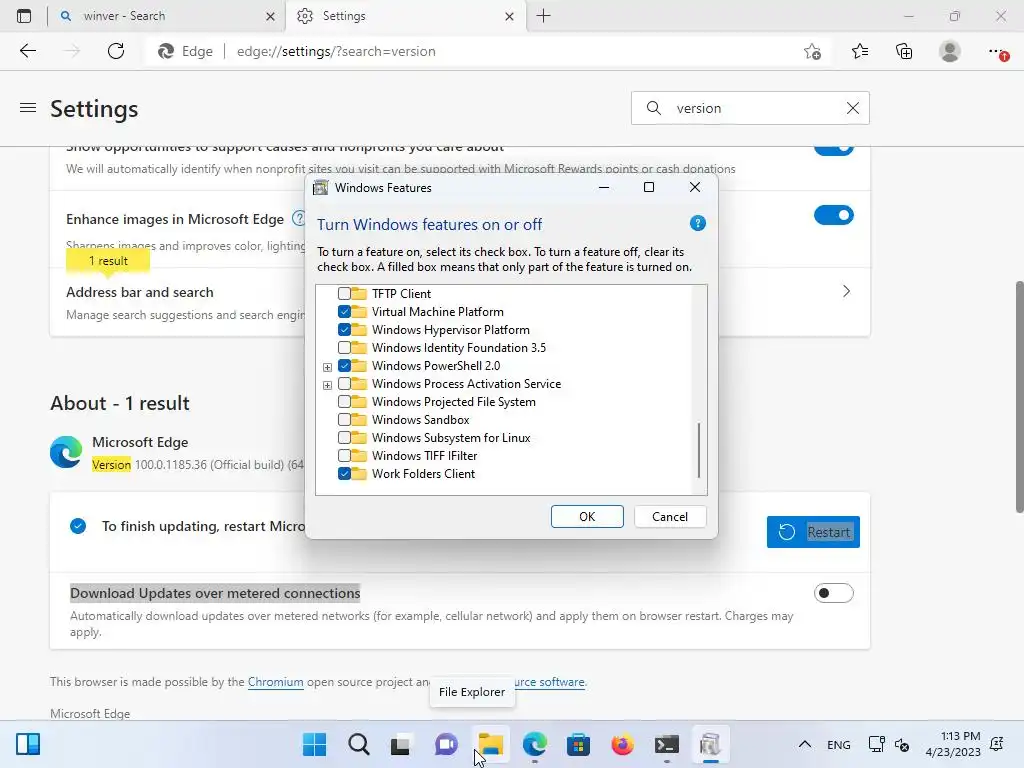The width and height of the screenshot is (1024, 768).
Task: Uncheck Windows Hypervisor Platform
Action: pos(344,330)
